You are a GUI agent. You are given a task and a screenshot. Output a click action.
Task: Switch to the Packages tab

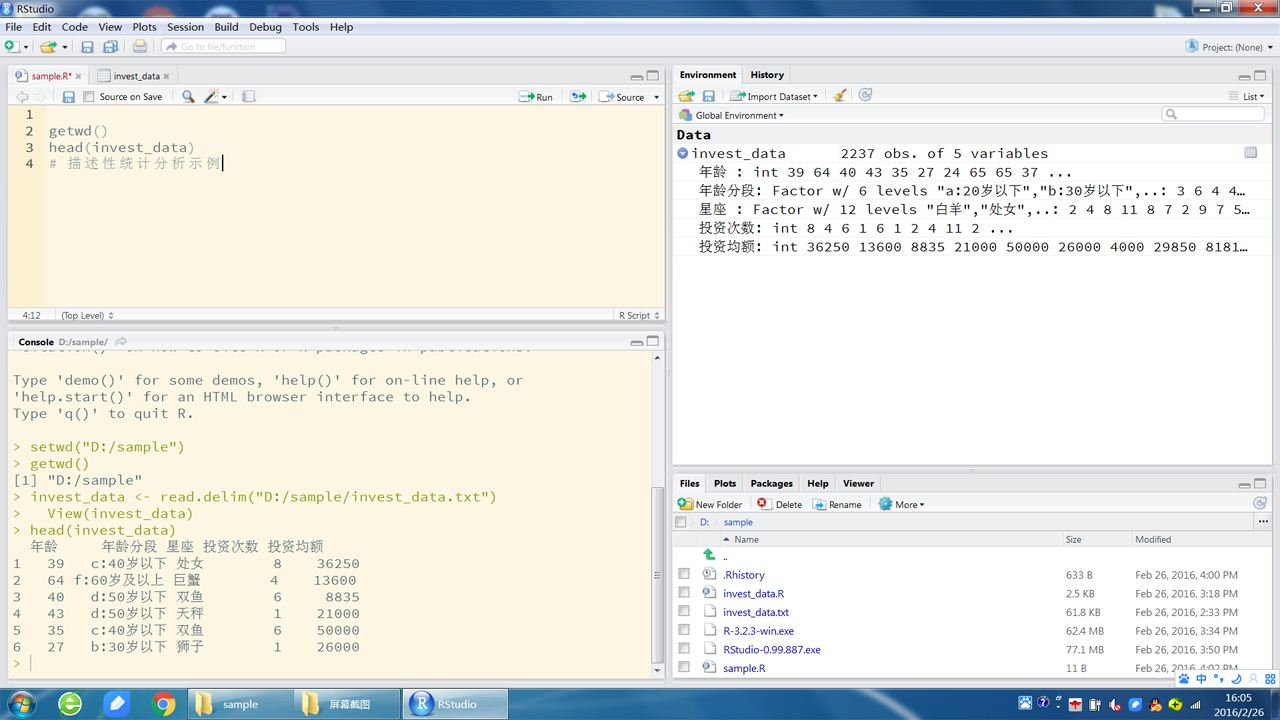[771, 483]
